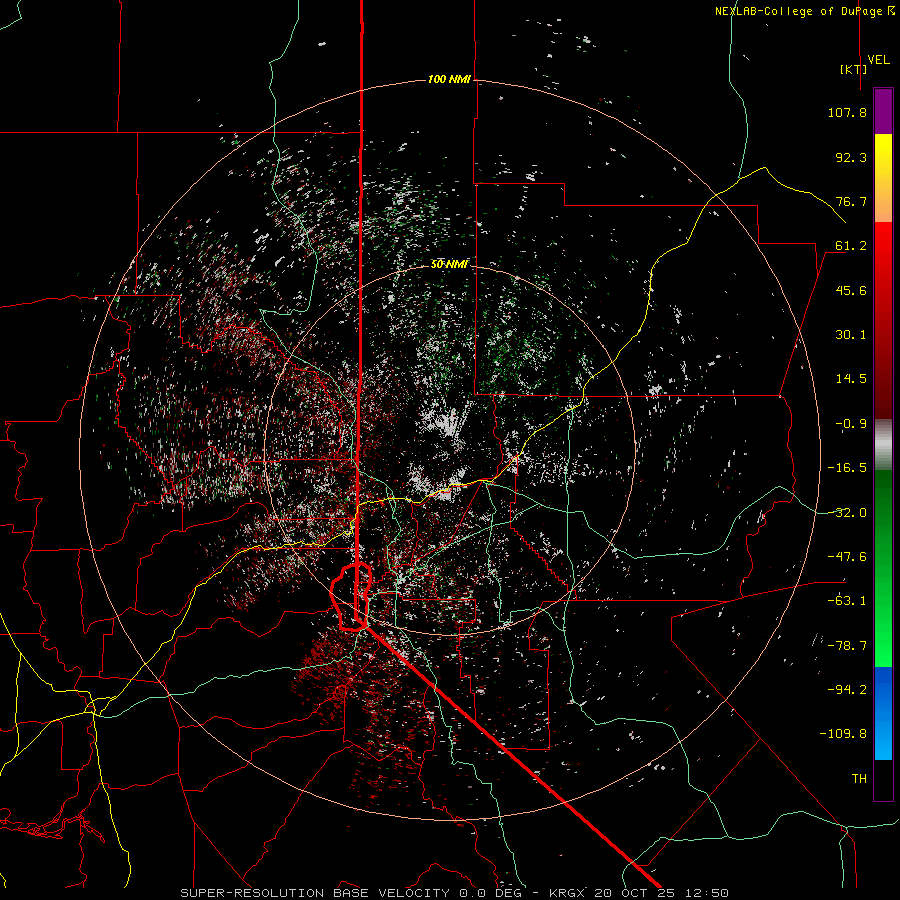The width and height of the screenshot is (900, 900).
Task: Click the -0.9 velocity scale value
Action: pyautogui.click(x=851, y=424)
